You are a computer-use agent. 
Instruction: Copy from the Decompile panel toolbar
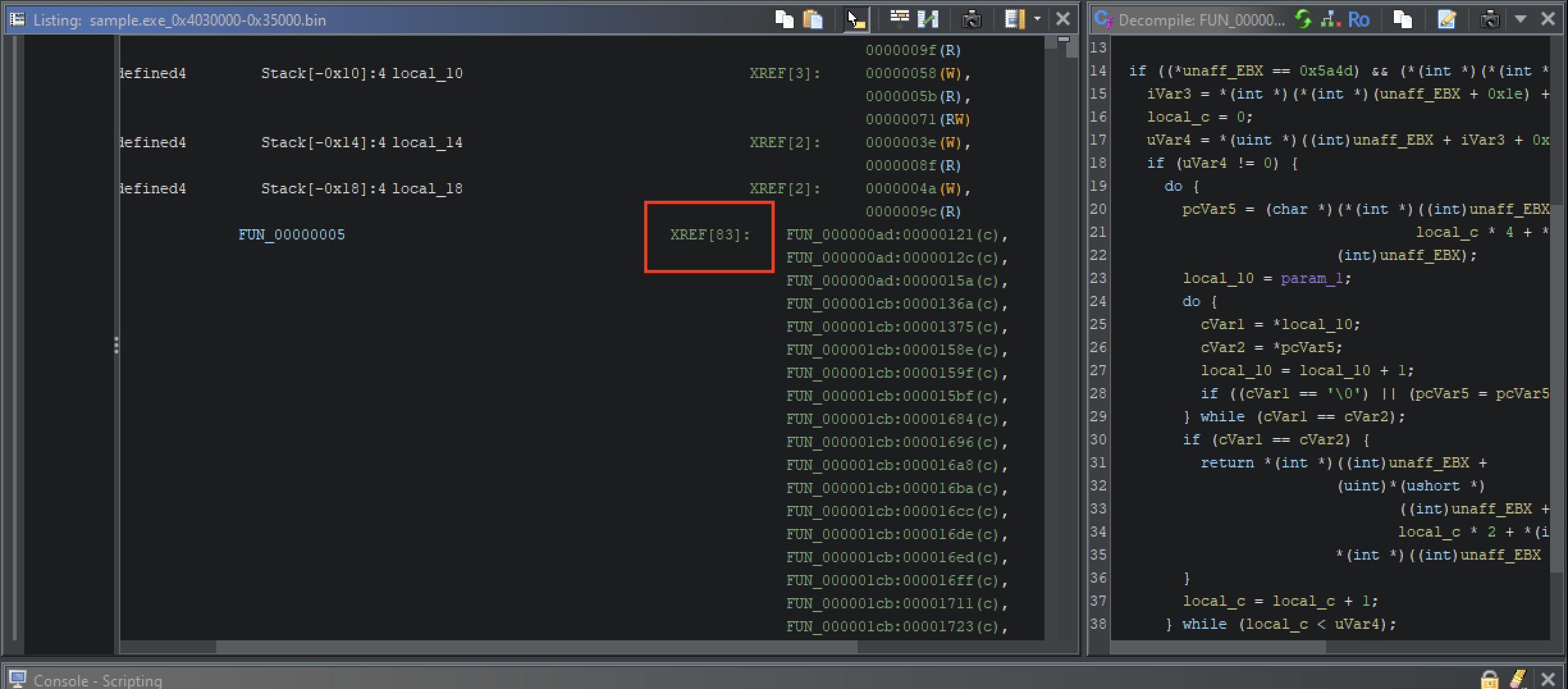tap(1402, 20)
